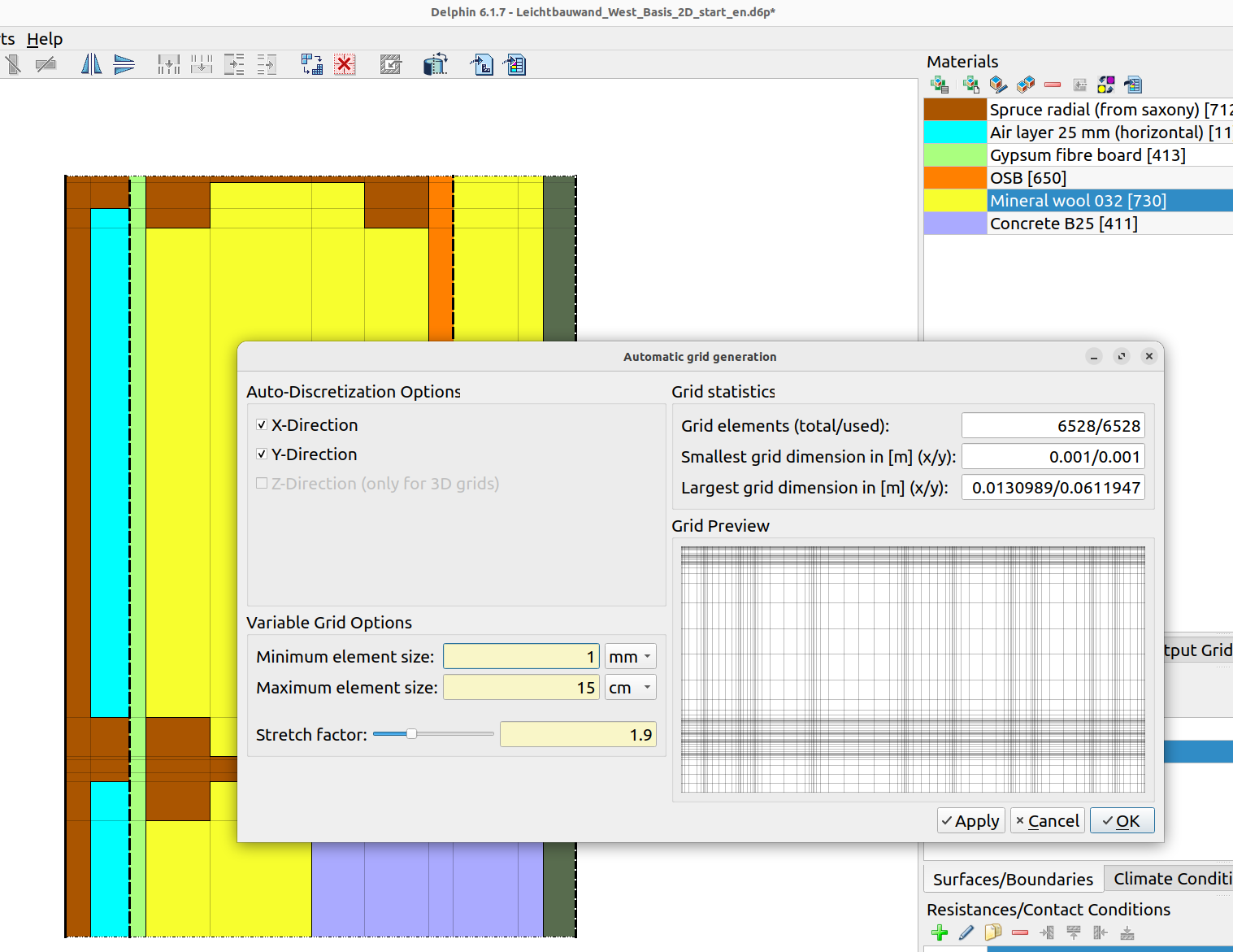This screenshot has height=952, width=1233.
Task: Copy material using the double-cube icon
Action: click(x=1026, y=85)
